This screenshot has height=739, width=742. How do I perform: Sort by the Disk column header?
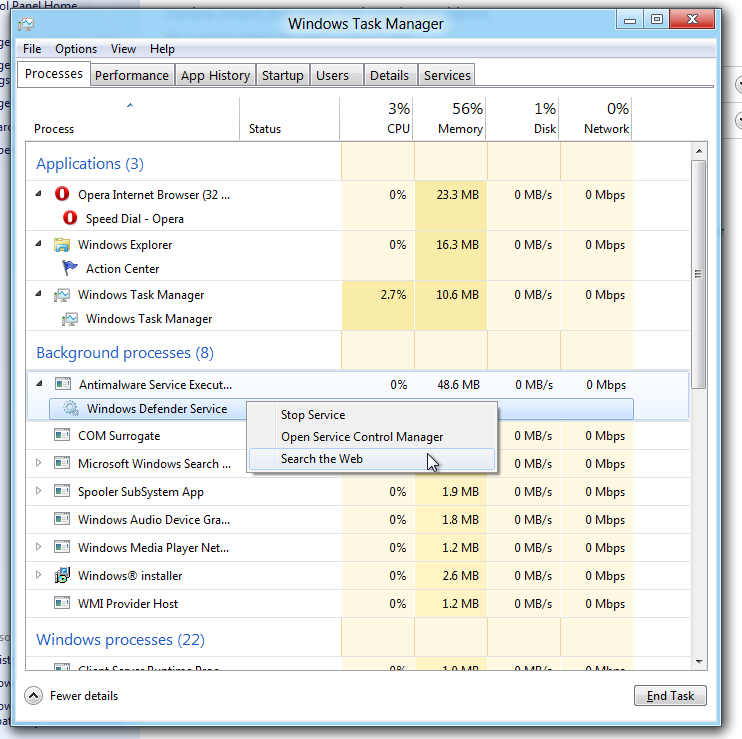[x=522, y=119]
